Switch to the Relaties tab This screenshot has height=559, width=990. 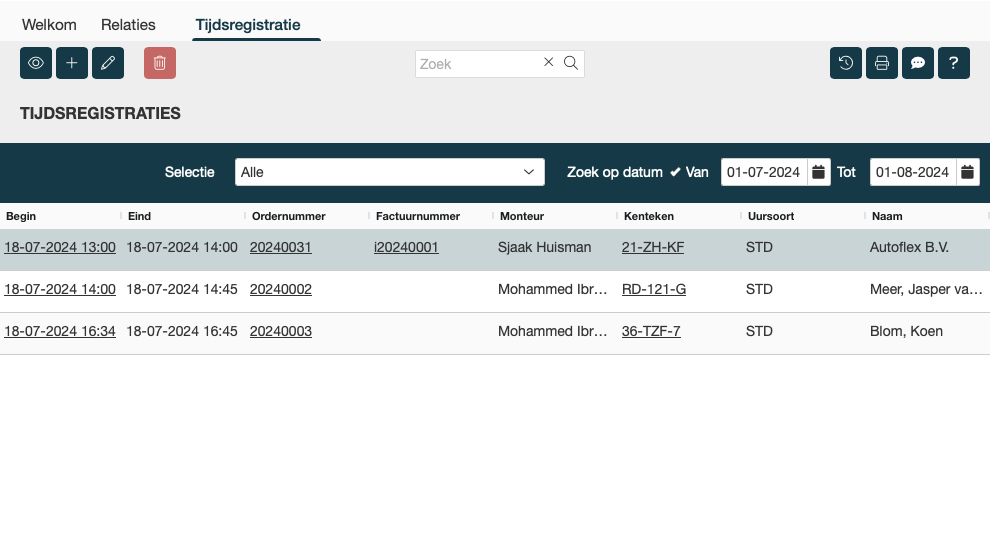click(x=128, y=25)
